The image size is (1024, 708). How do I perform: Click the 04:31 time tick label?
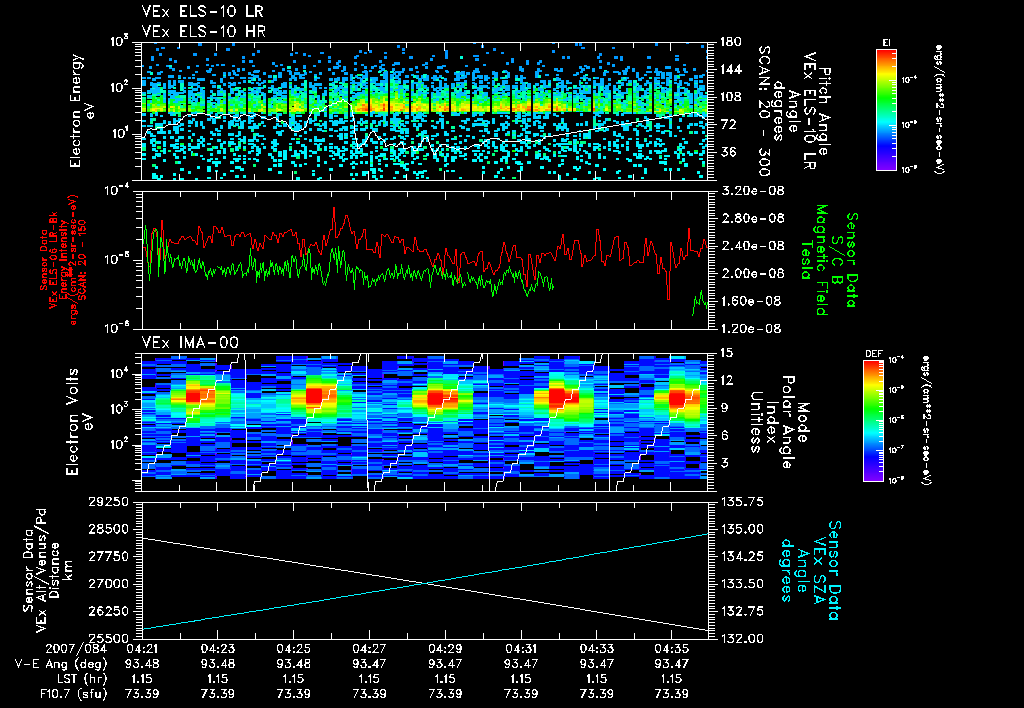520,650
